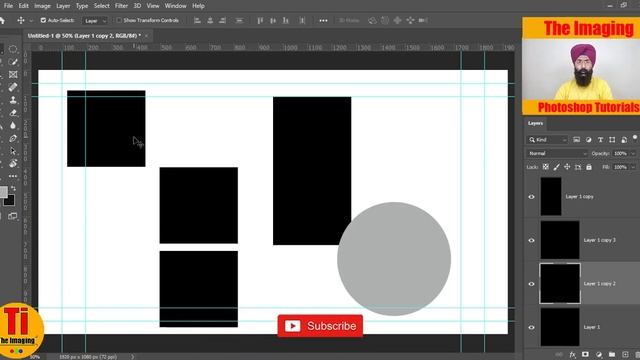
Task: Open the Fill slider dropdown arrow
Action: (633, 167)
